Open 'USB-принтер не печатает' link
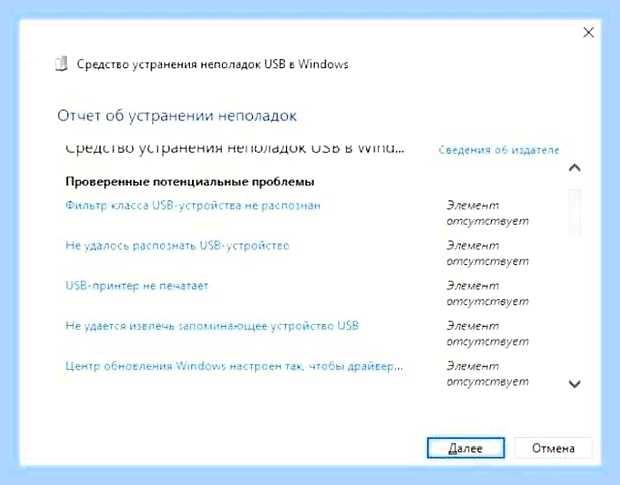620x485 pixels. 136,286
